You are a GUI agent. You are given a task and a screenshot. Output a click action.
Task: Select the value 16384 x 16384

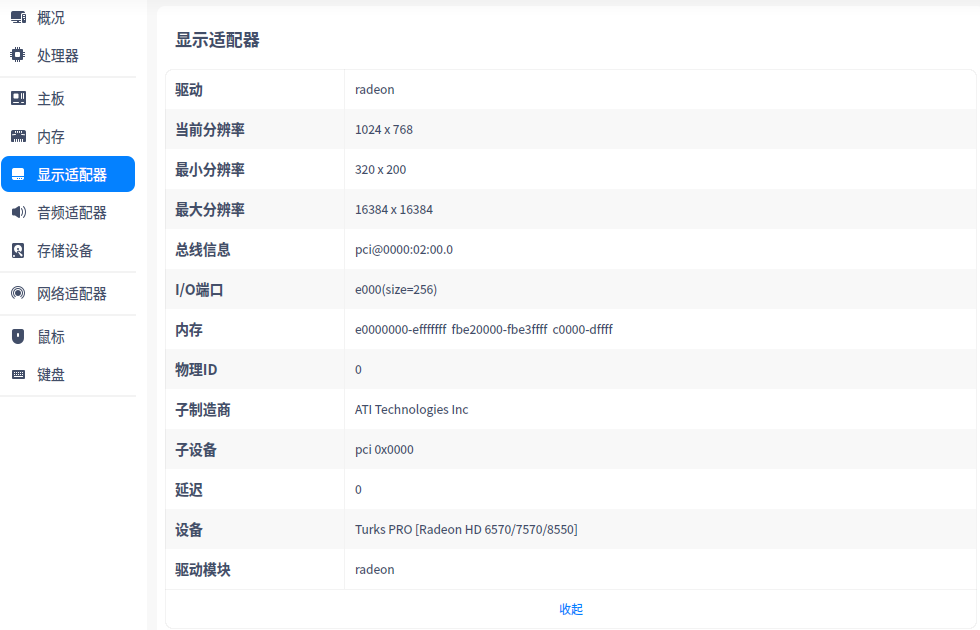[394, 209]
